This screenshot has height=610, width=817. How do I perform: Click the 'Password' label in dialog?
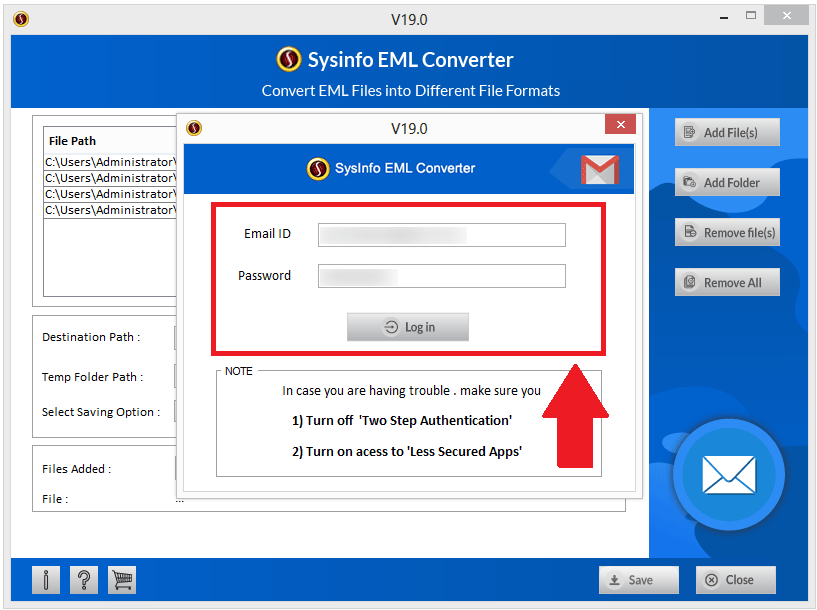[264, 276]
